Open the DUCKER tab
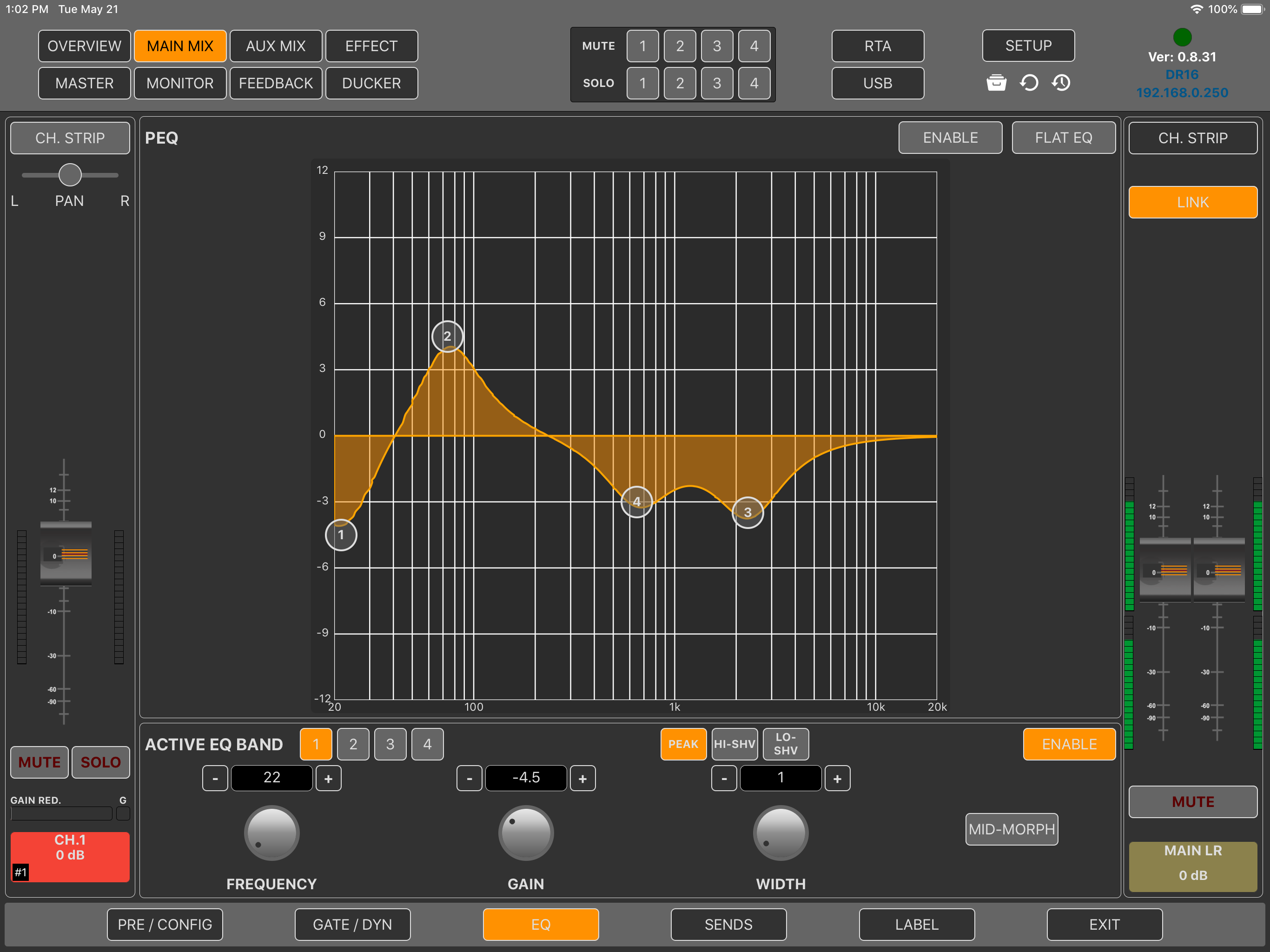1270x952 pixels. (x=371, y=83)
